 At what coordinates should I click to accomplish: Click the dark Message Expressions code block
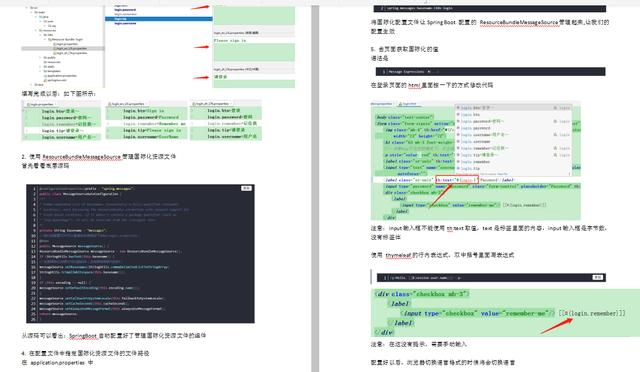(x=490, y=71)
